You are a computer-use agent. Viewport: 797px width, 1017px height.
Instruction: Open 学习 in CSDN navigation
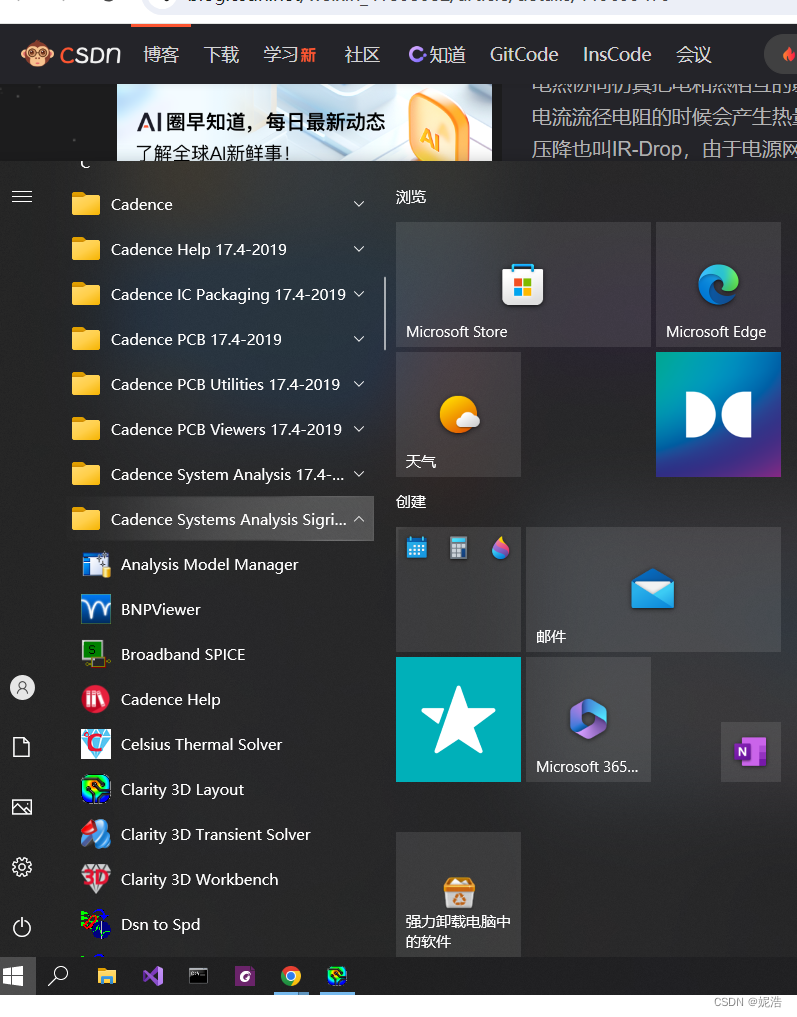point(290,54)
